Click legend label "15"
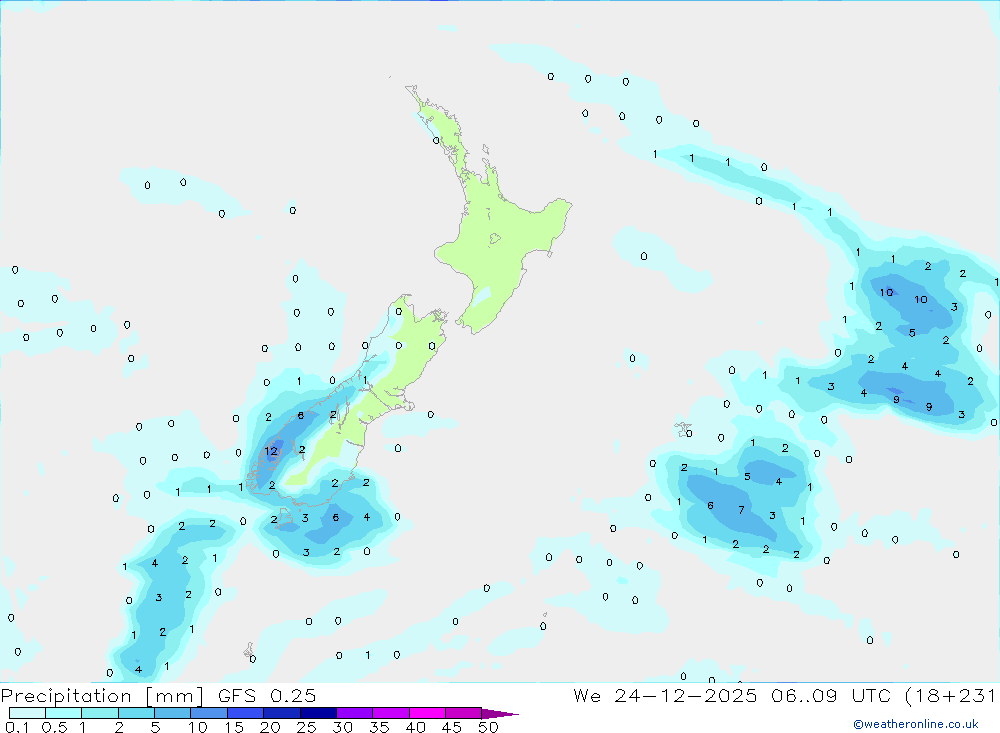 click(x=234, y=727)
